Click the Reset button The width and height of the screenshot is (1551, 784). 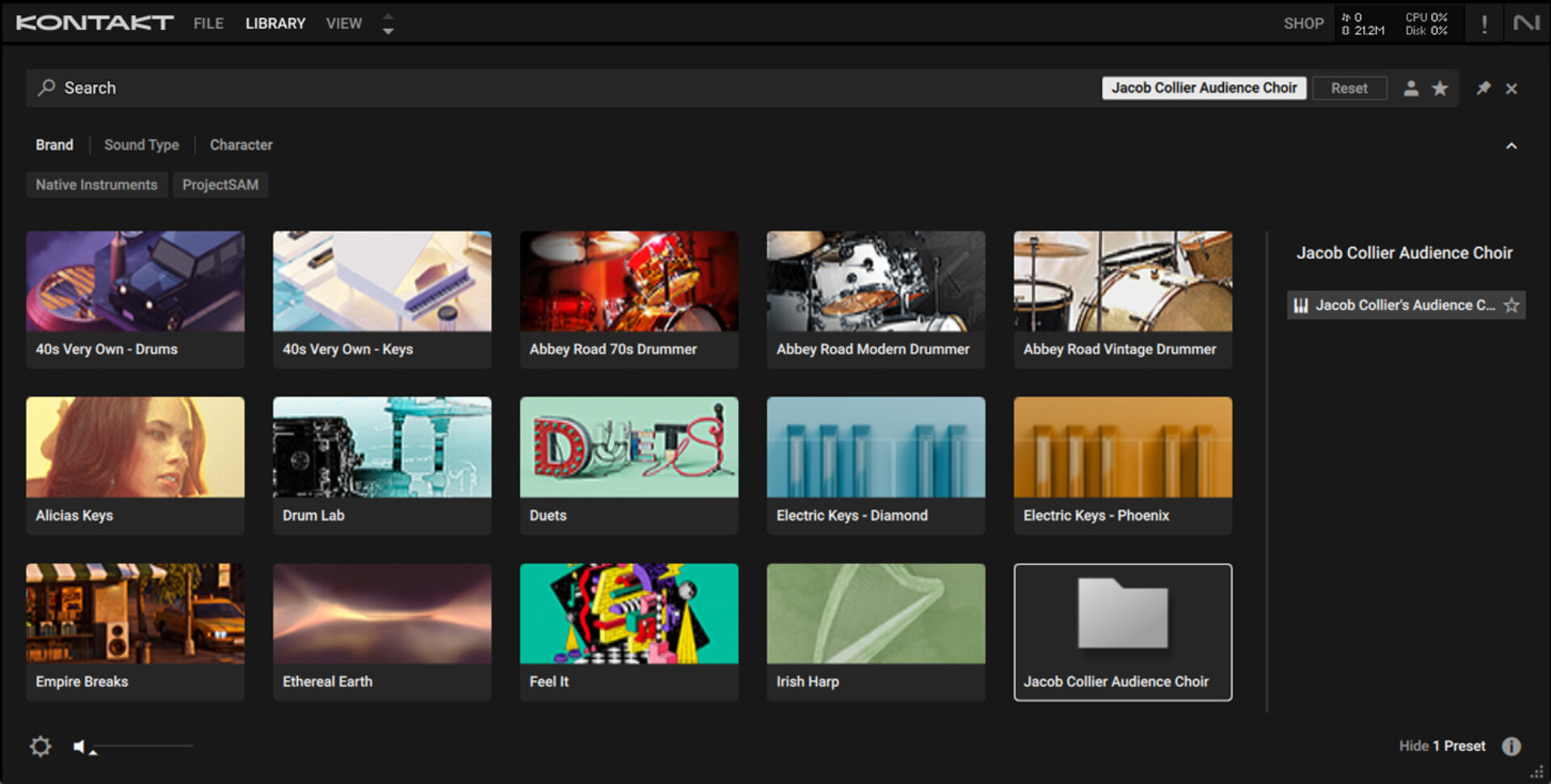tap(1349, 88)
